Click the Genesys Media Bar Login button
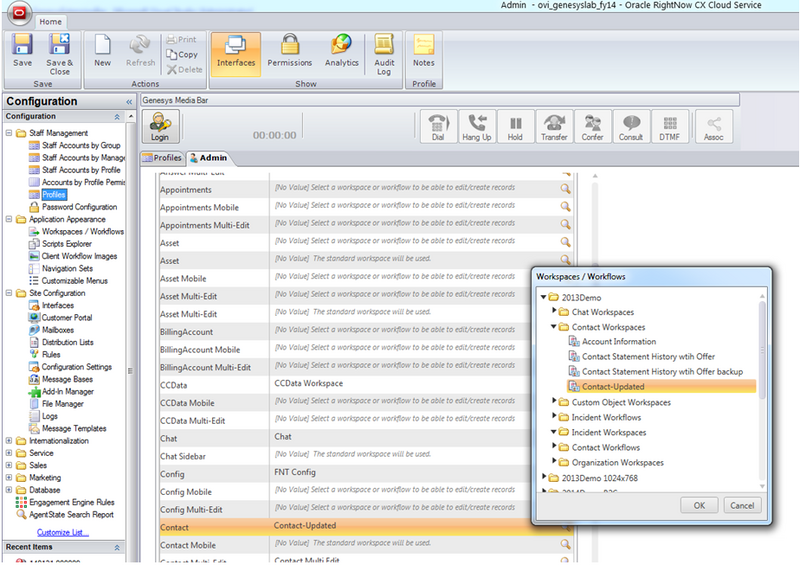This screenshot has height=565, width=800. 160,126
